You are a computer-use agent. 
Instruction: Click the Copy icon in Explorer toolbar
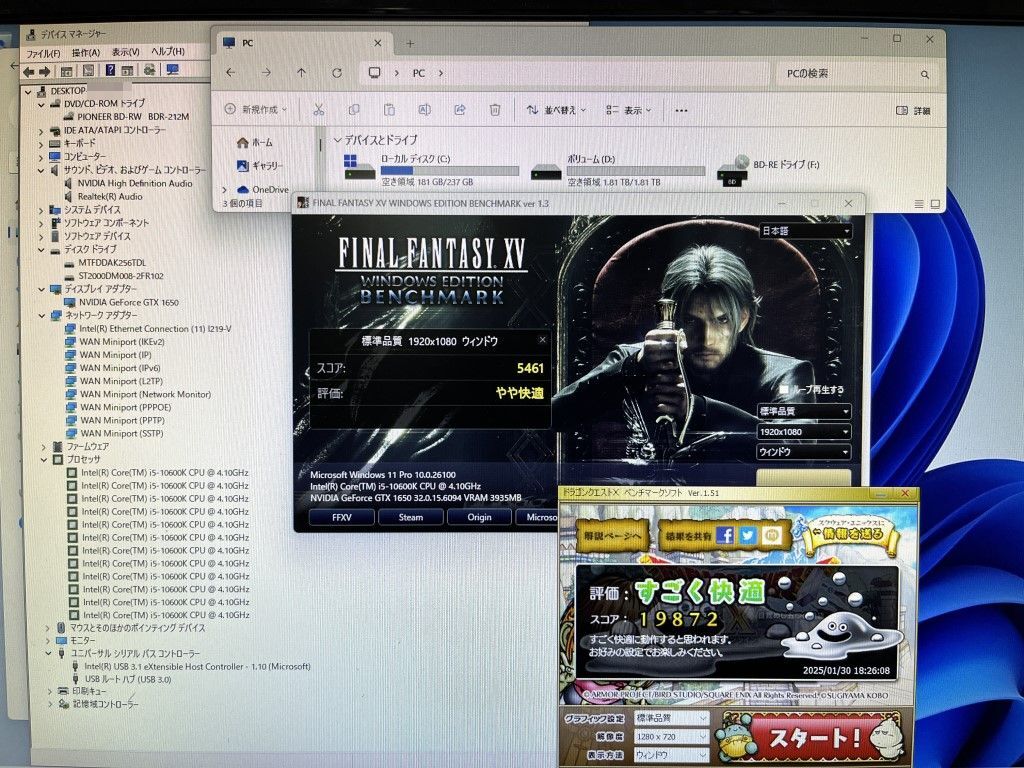click(353, 110)
